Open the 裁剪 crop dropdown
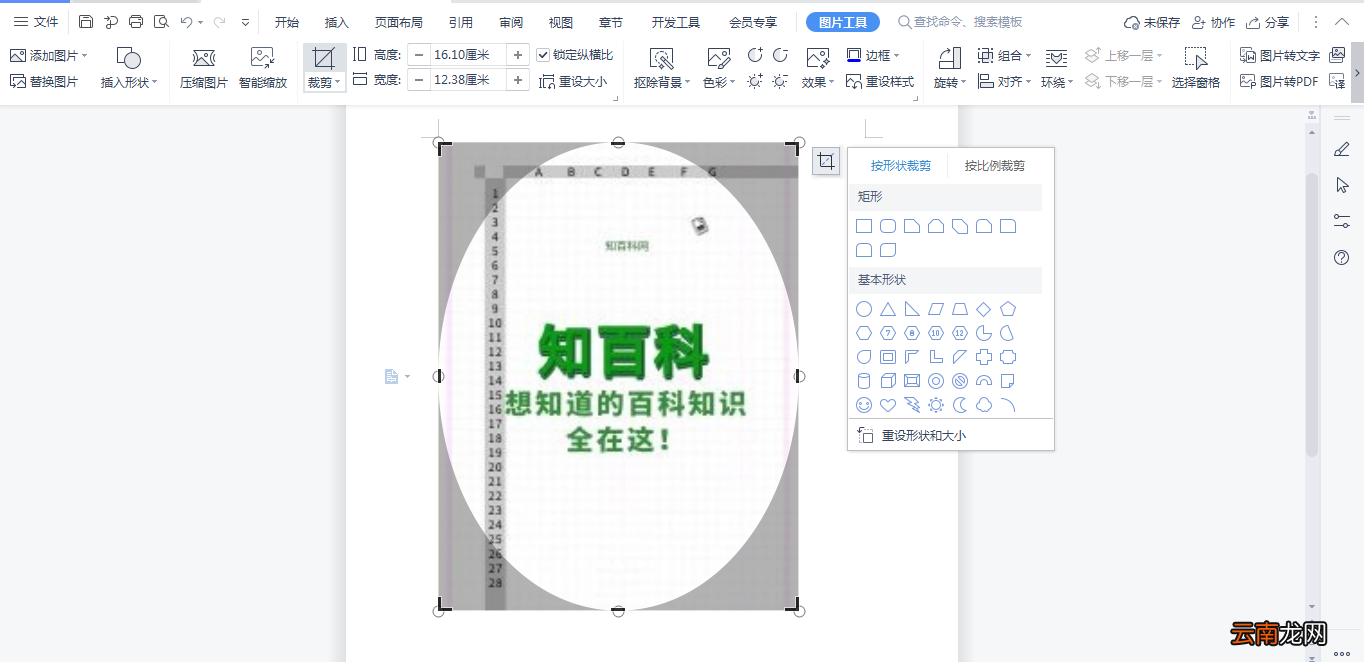 [325, 83]
